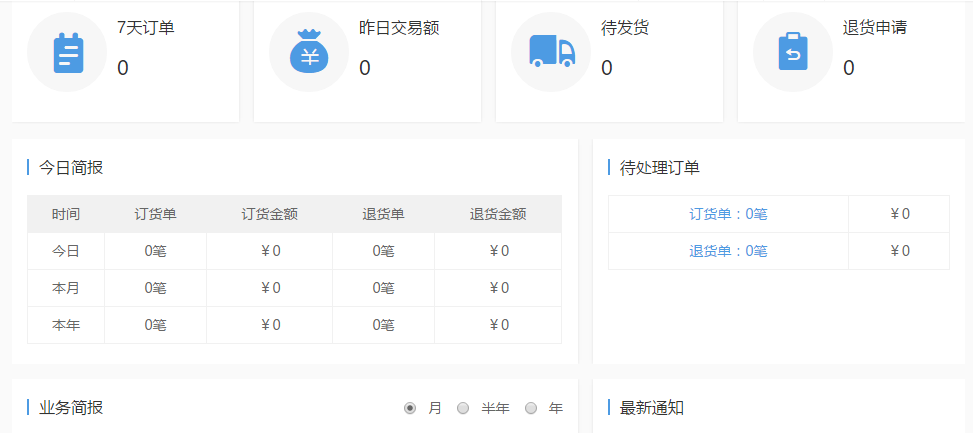Click the ¥0 amount beside 退货单：0笔
Viewport: 973px width, 433px height.
(899, 251)
